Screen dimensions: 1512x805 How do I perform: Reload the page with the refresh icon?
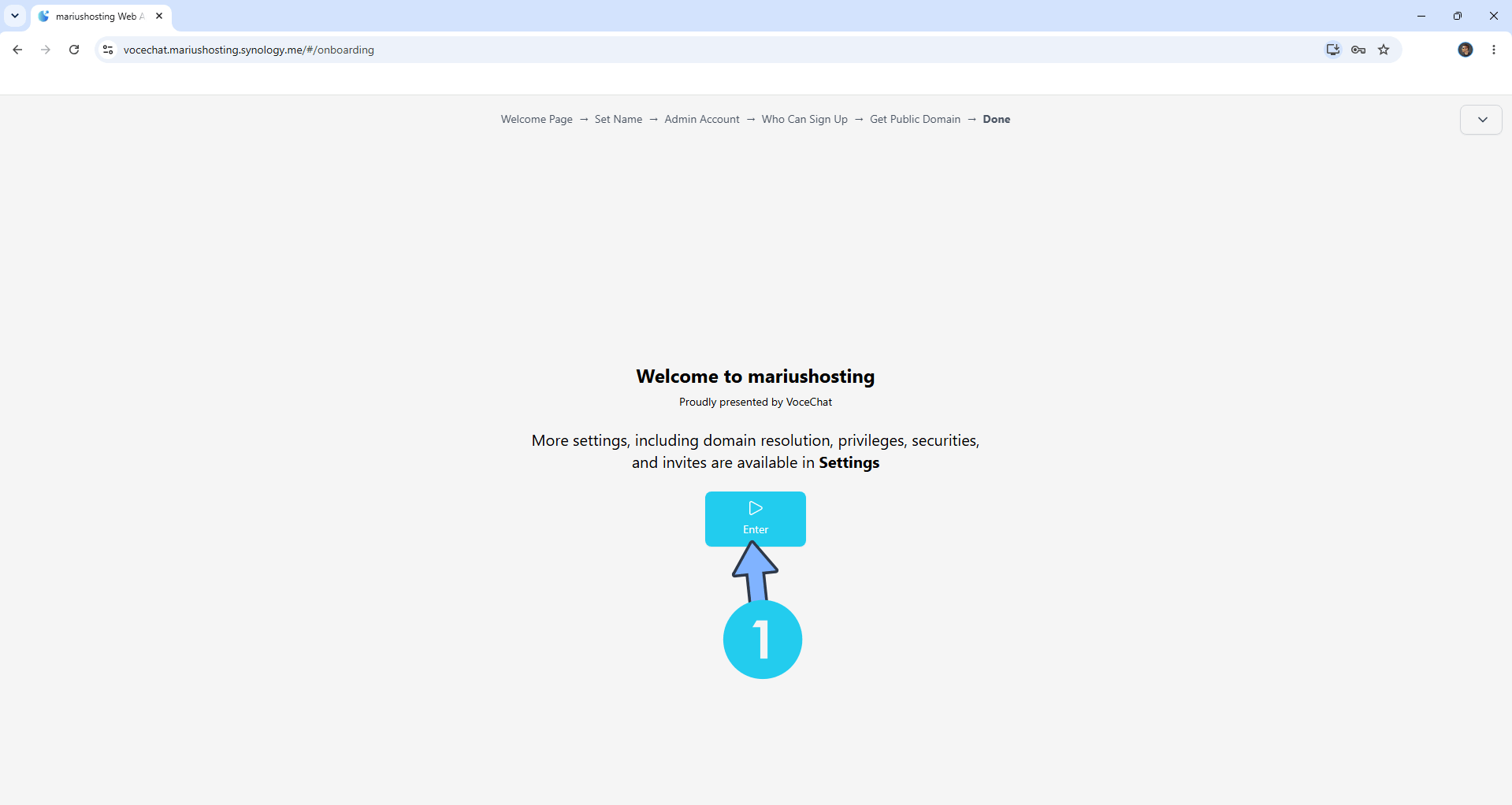pyautogui.click(x=74, y=50)
